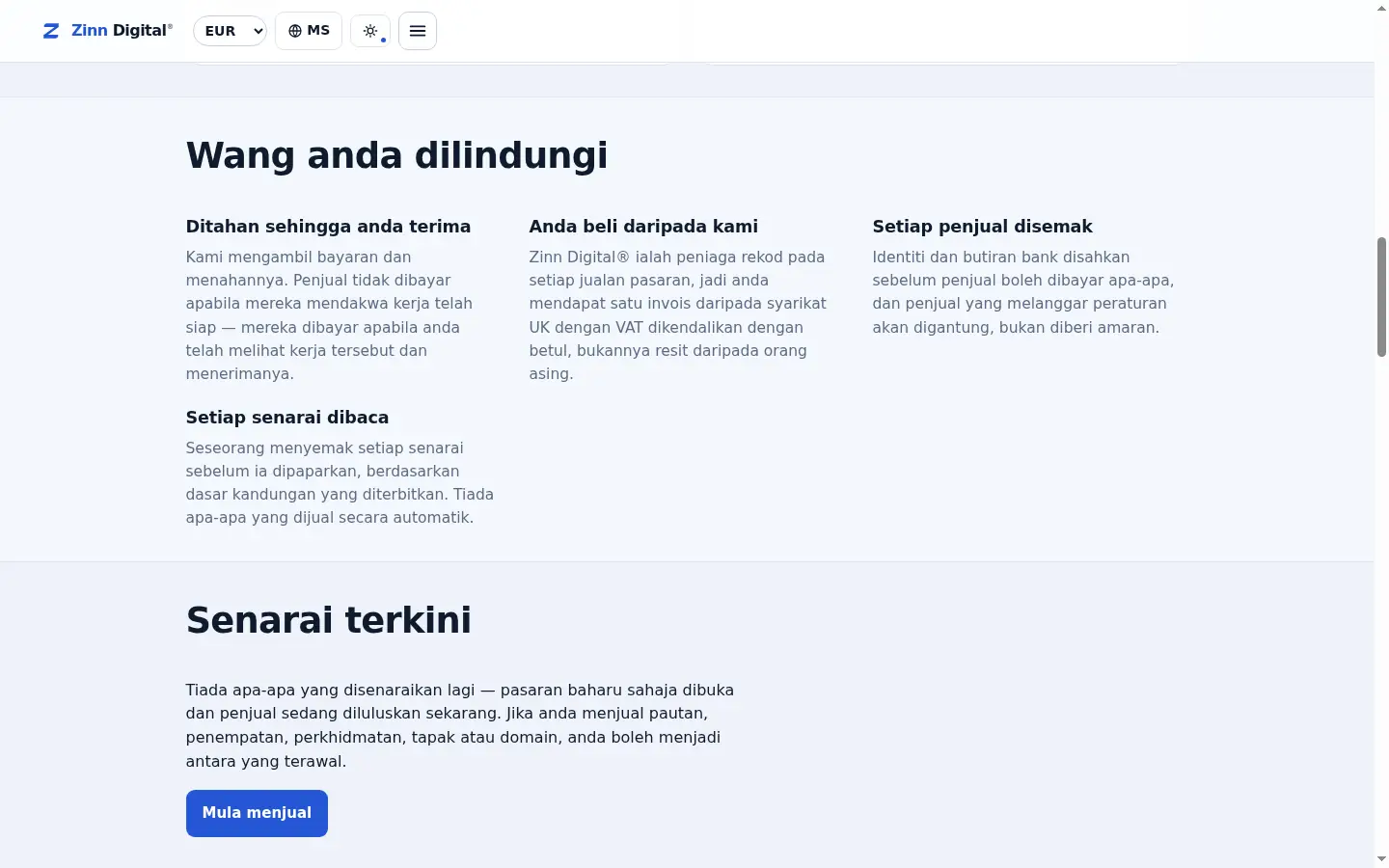Click paragraph starting 'Seseorang menyemak setiap senarai'
Viewport: 1389px width, 868px height.
(340, 483)
